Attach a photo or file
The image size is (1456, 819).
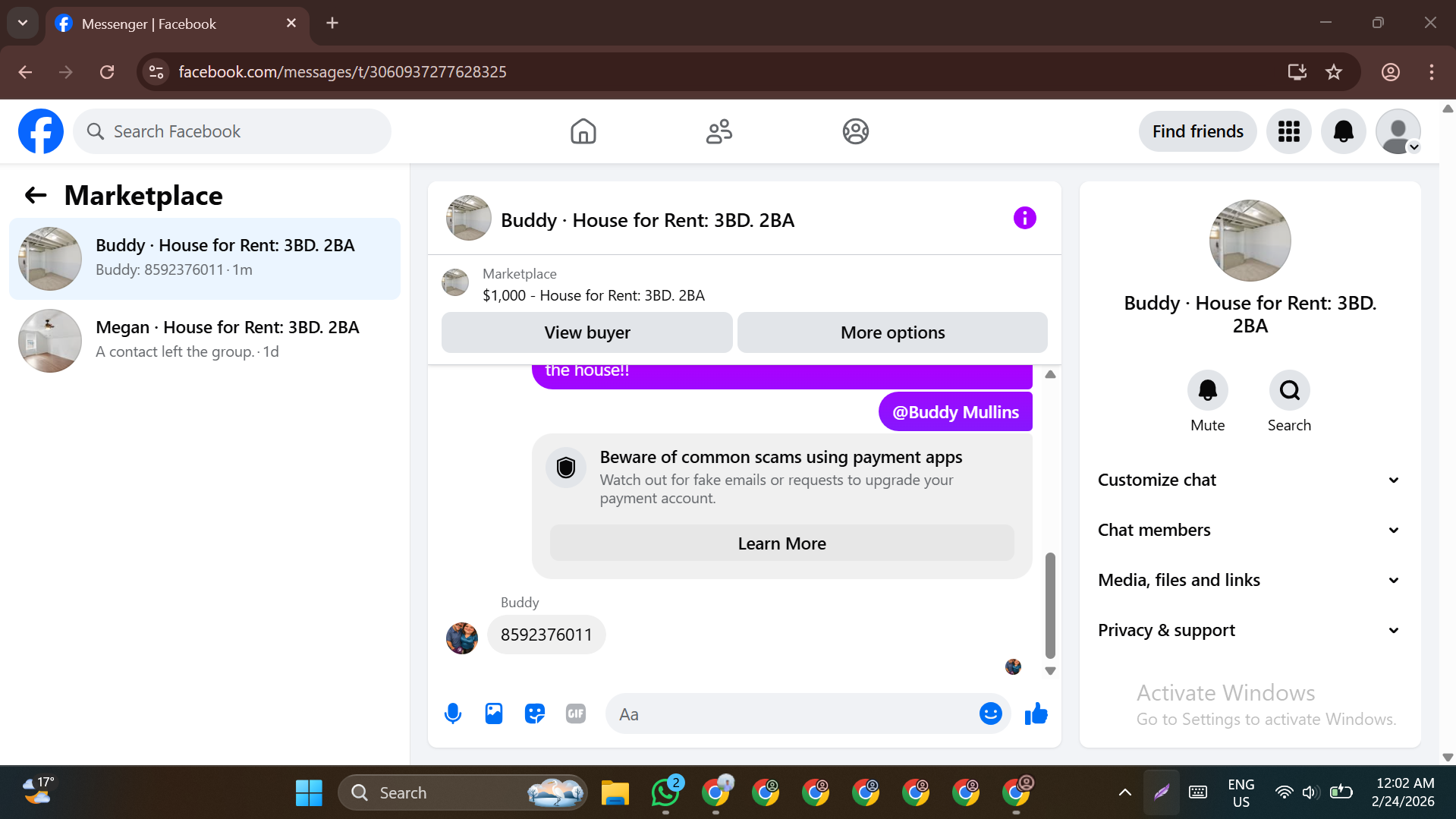point(494,713)
